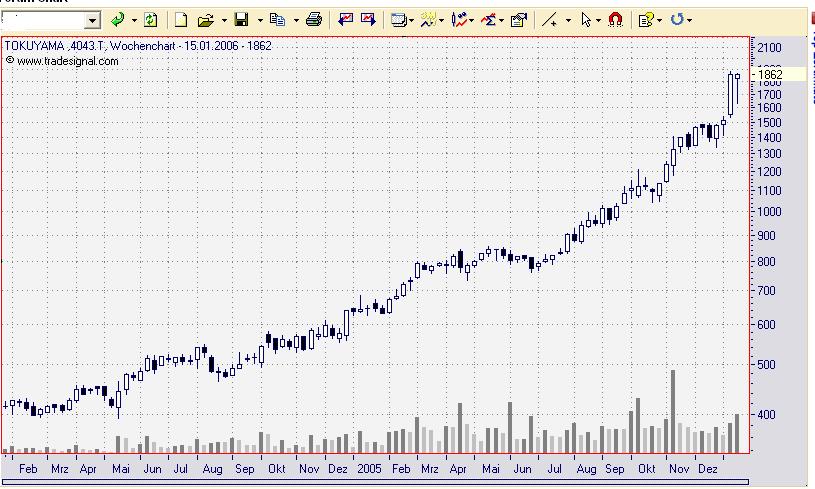The height and width of the screenshot is (489, 815).
Task: Expand the lightbulb tips dropdown arrow
Action: tap(660, 21)
